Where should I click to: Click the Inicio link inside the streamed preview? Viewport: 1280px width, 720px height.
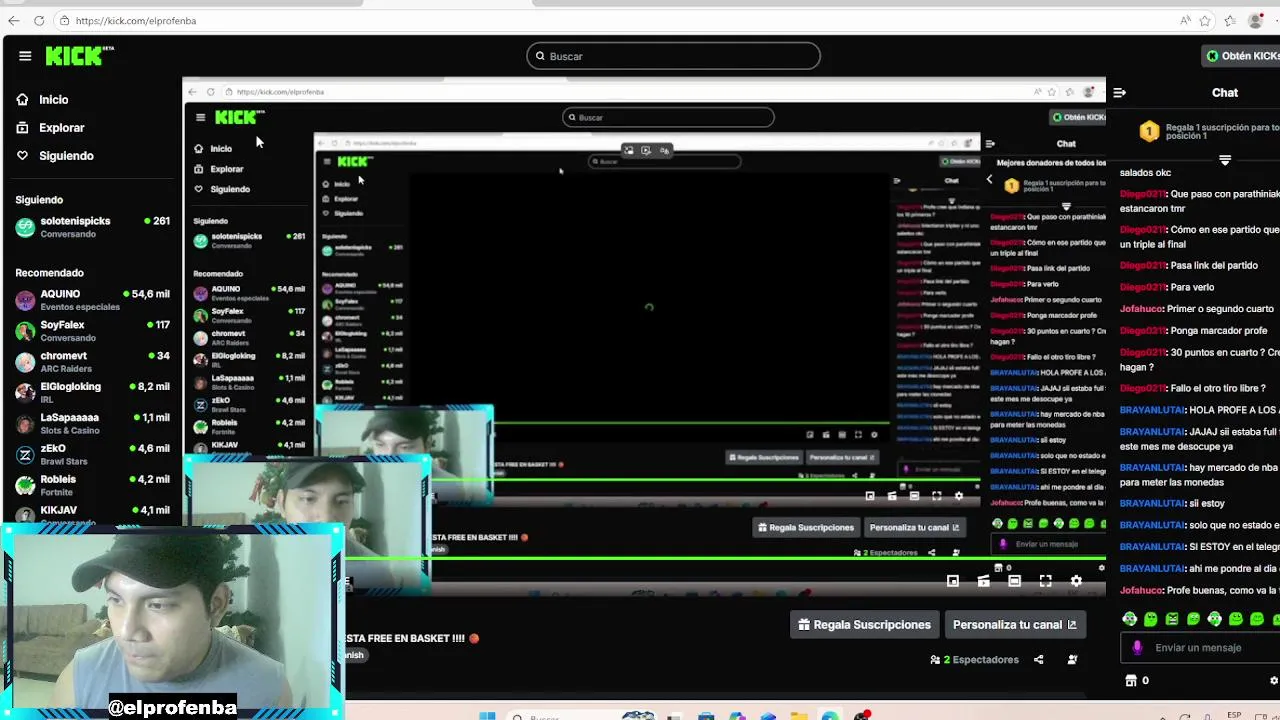(x=221, y=149)
